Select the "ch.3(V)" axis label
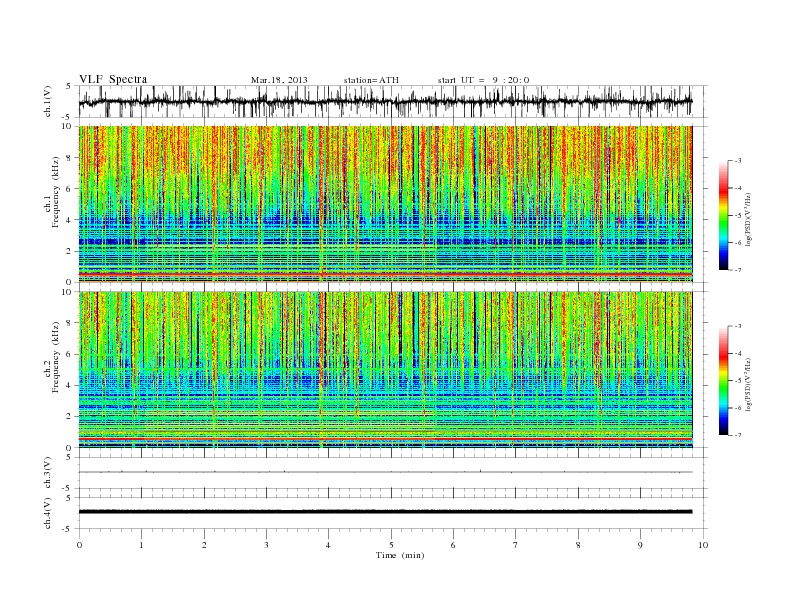Viewport: 792px width, 612px height. coord(48,473)
